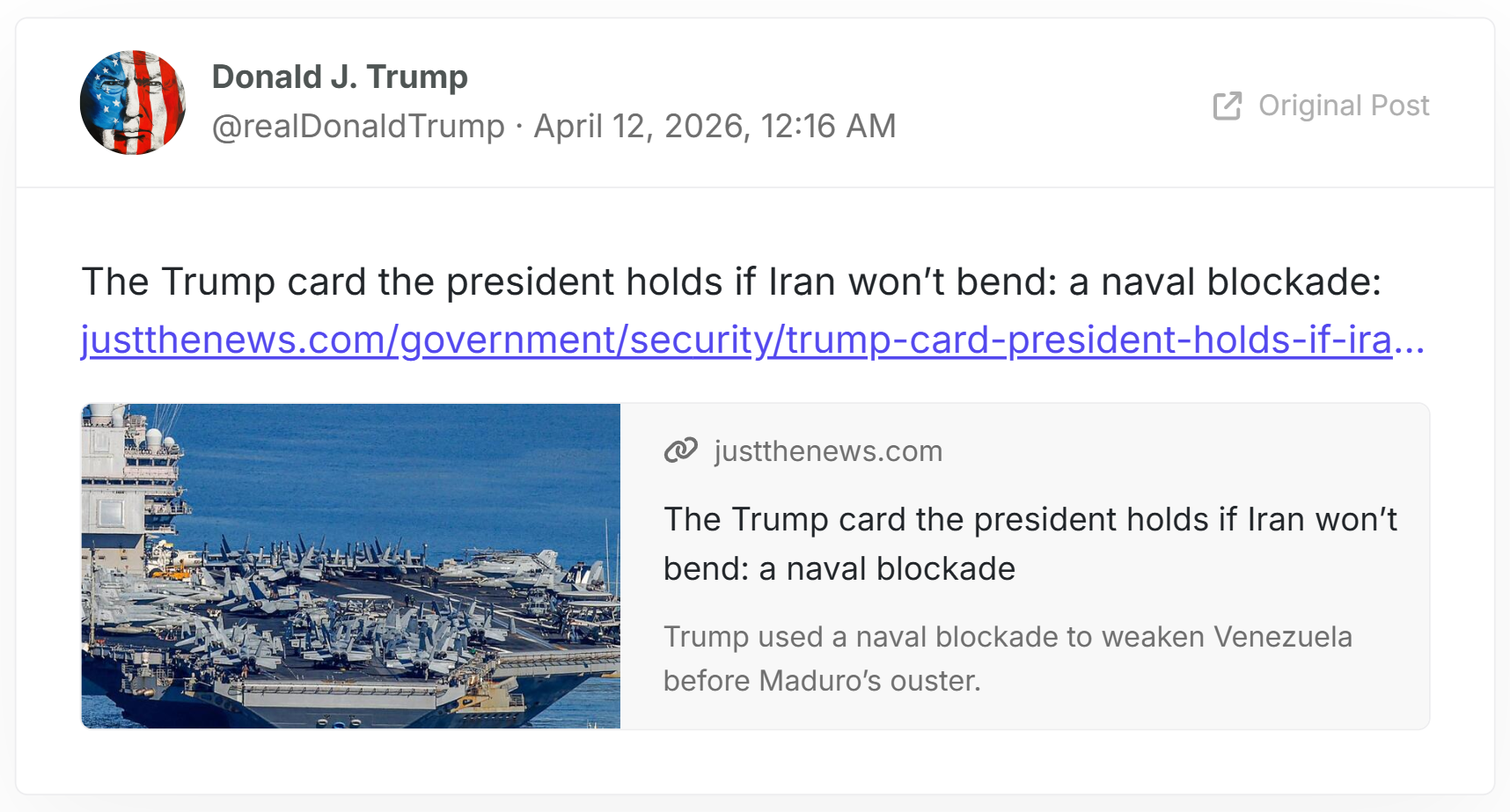Open the Original Post text link

tap(1343, 106)
